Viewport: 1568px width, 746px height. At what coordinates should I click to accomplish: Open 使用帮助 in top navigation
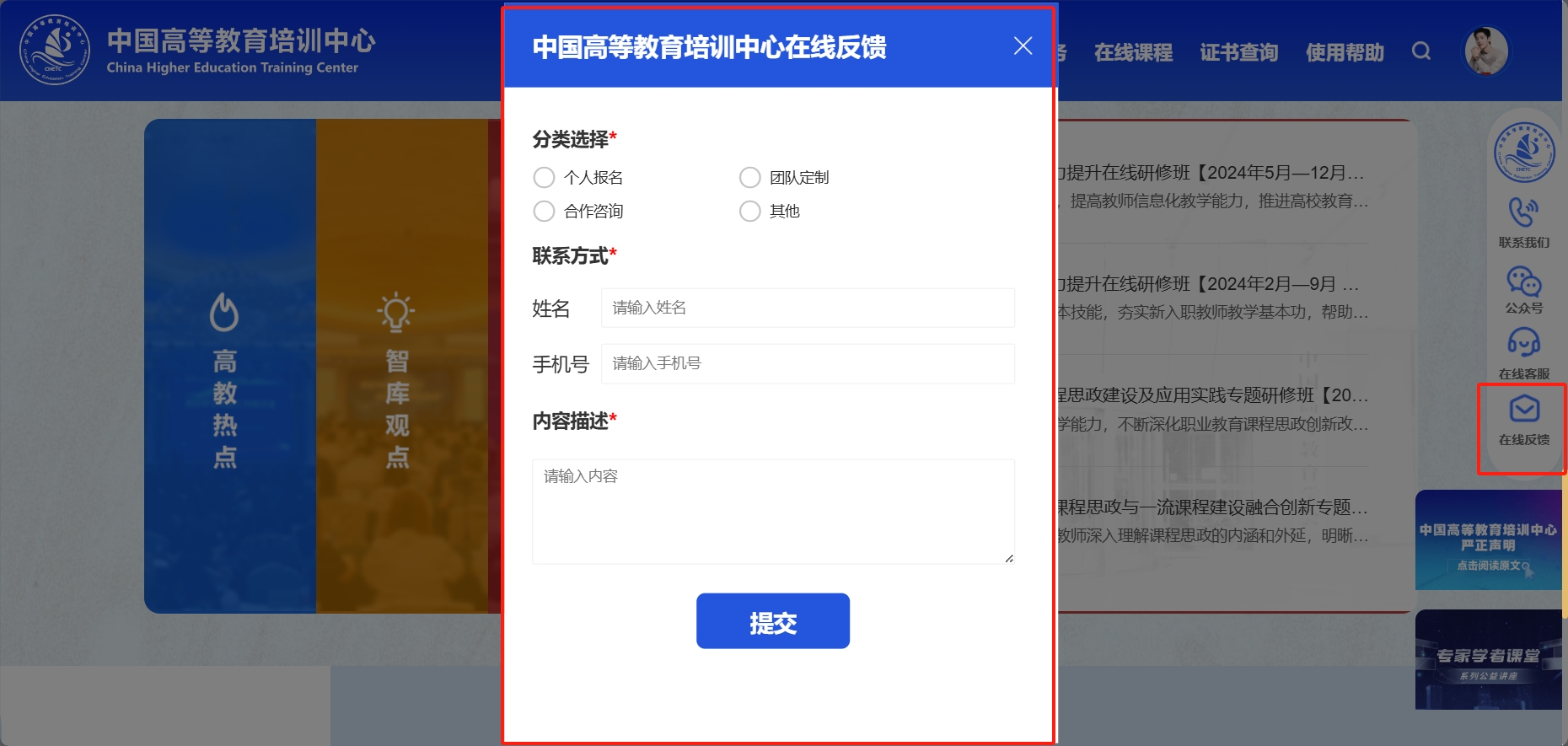1345,52
